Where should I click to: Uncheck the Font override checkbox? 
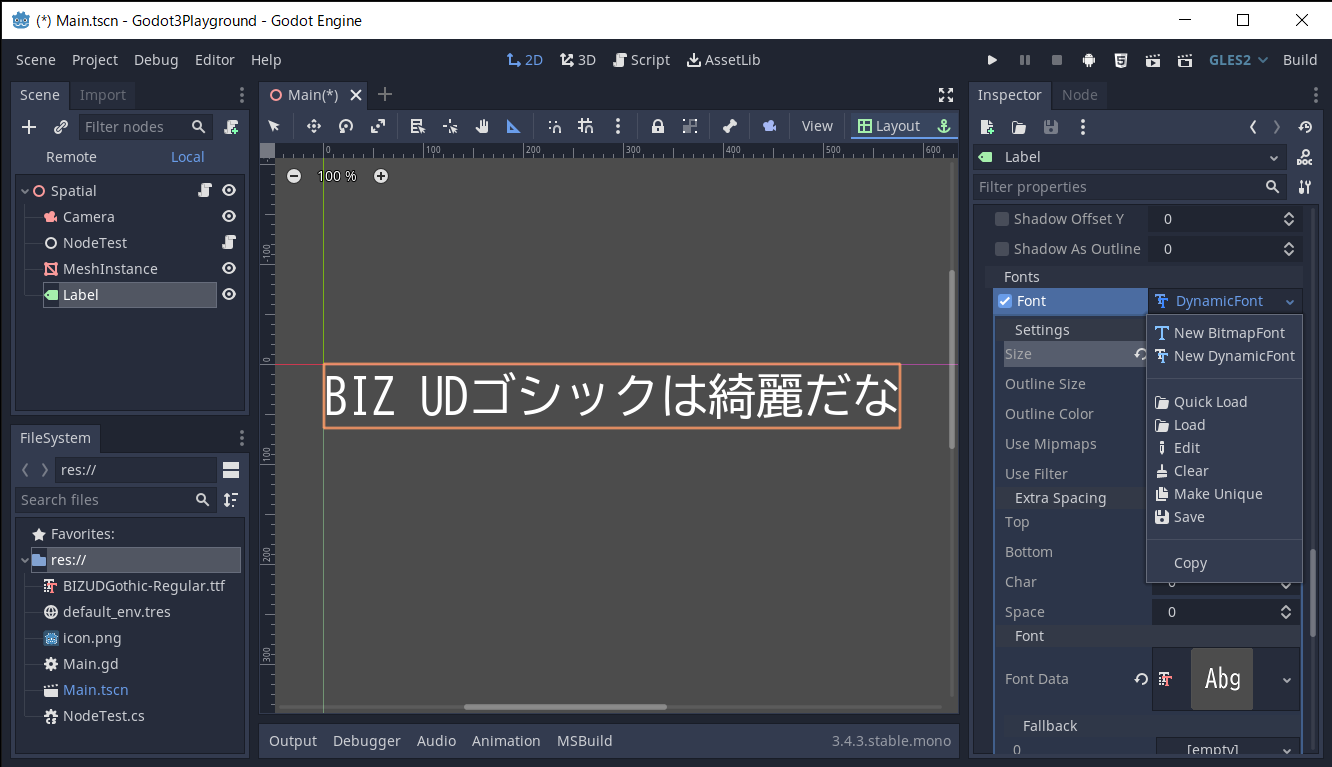(x=1005, y=301)
